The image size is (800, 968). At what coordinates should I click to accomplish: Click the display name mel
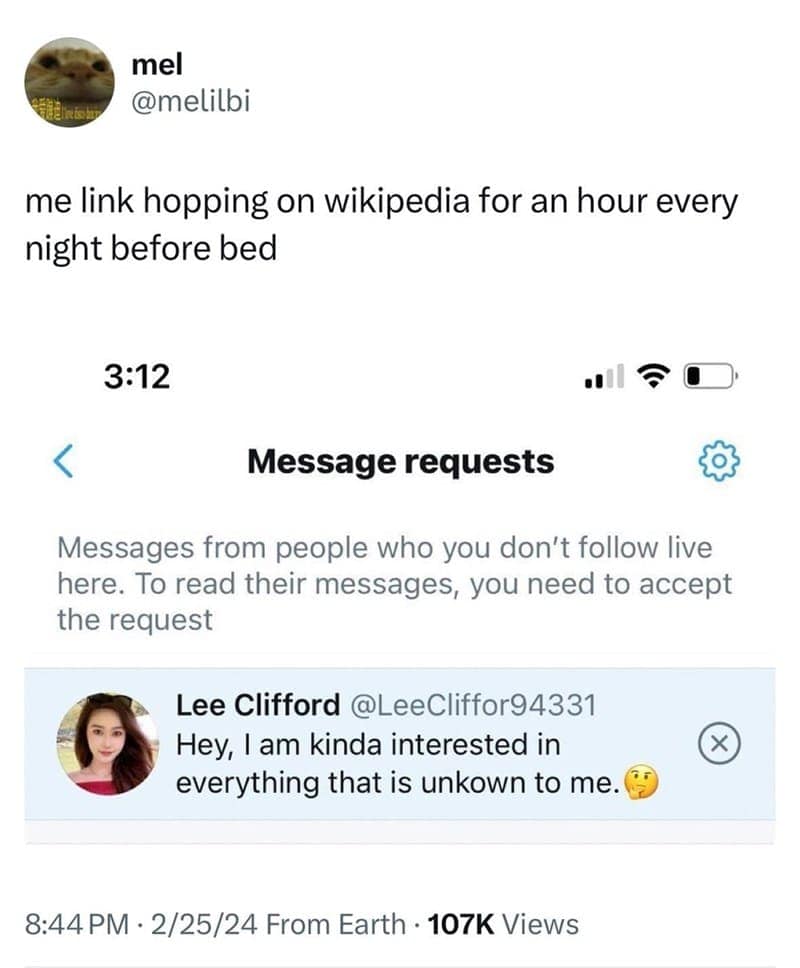tap(156, 64)
